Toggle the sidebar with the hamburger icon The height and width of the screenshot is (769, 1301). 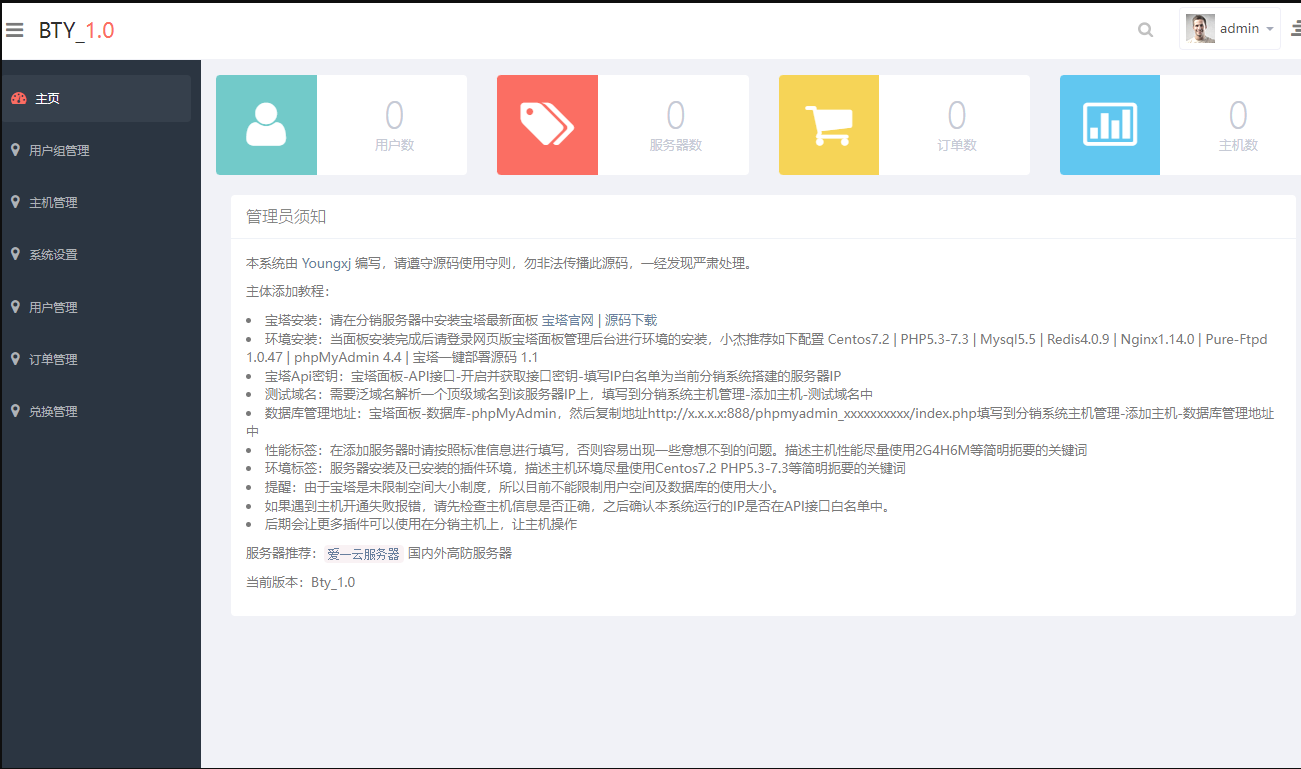(x=15, y=29)
